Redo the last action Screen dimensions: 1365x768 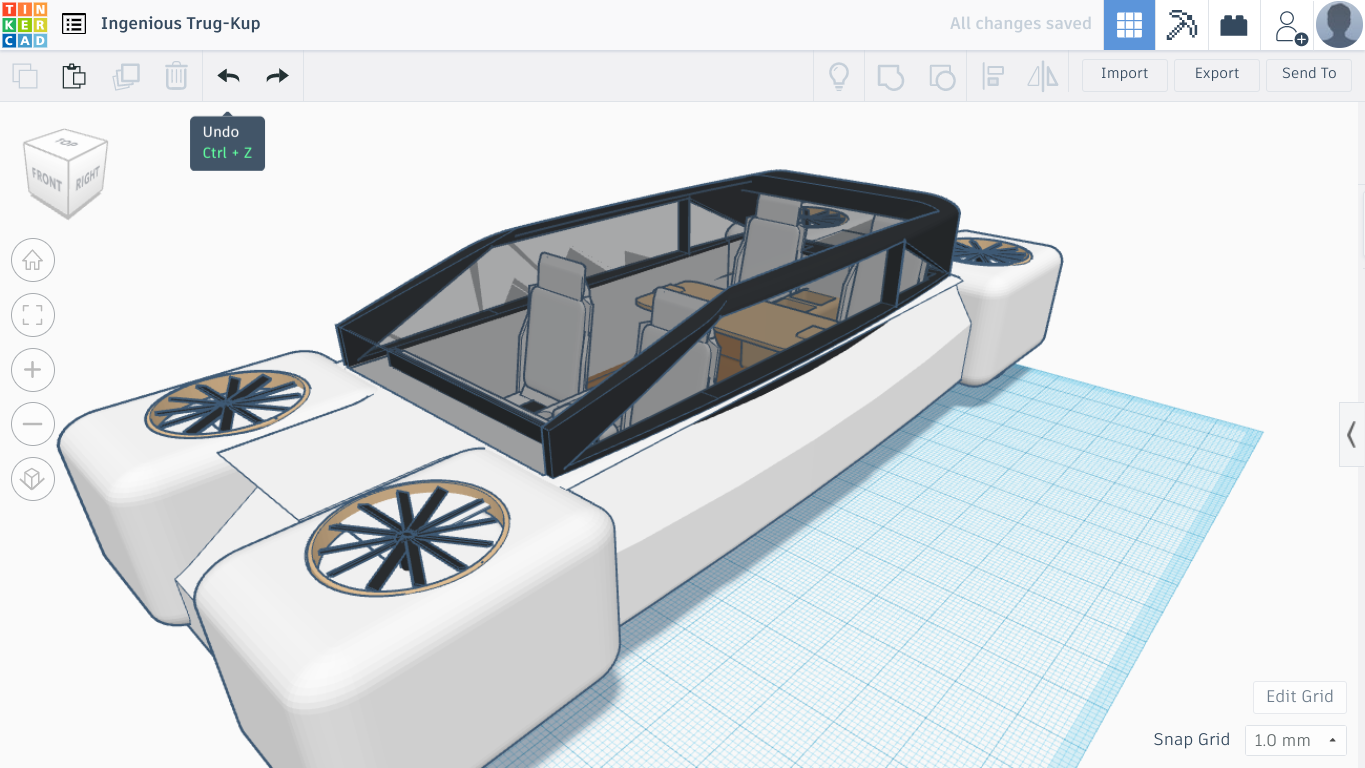point(277,76)
